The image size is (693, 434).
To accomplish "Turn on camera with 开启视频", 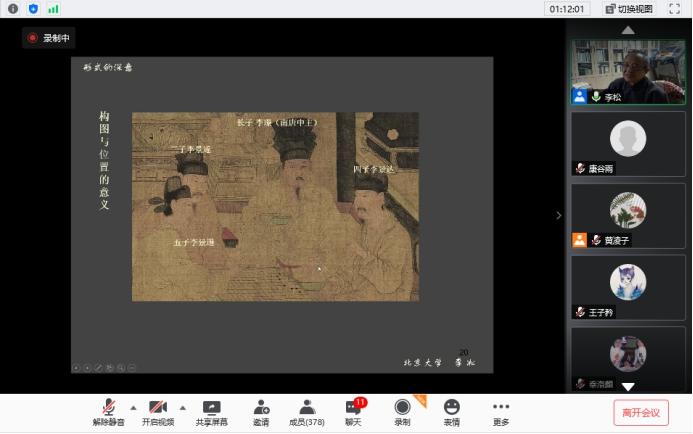I will pyautogui.click(x=158, y=412).
